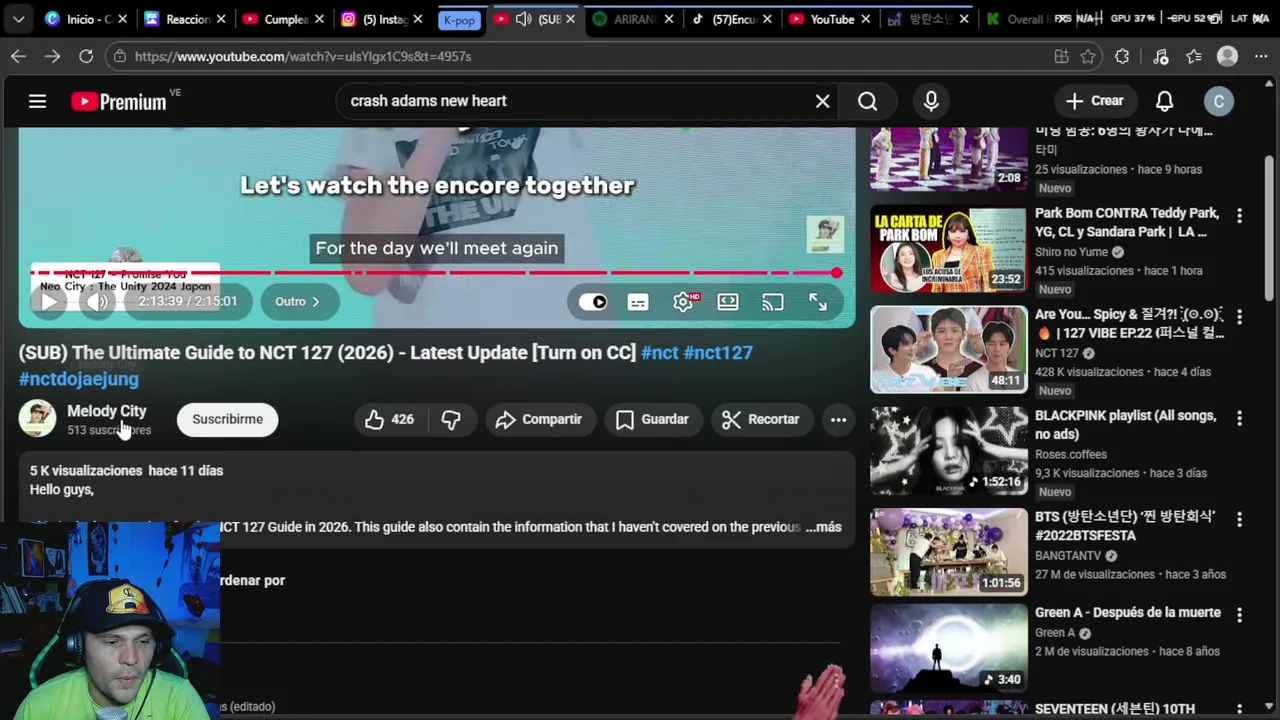1280x720 pixels.
Task: Open the channel watermark in player corner
Action: pos(825,235)
